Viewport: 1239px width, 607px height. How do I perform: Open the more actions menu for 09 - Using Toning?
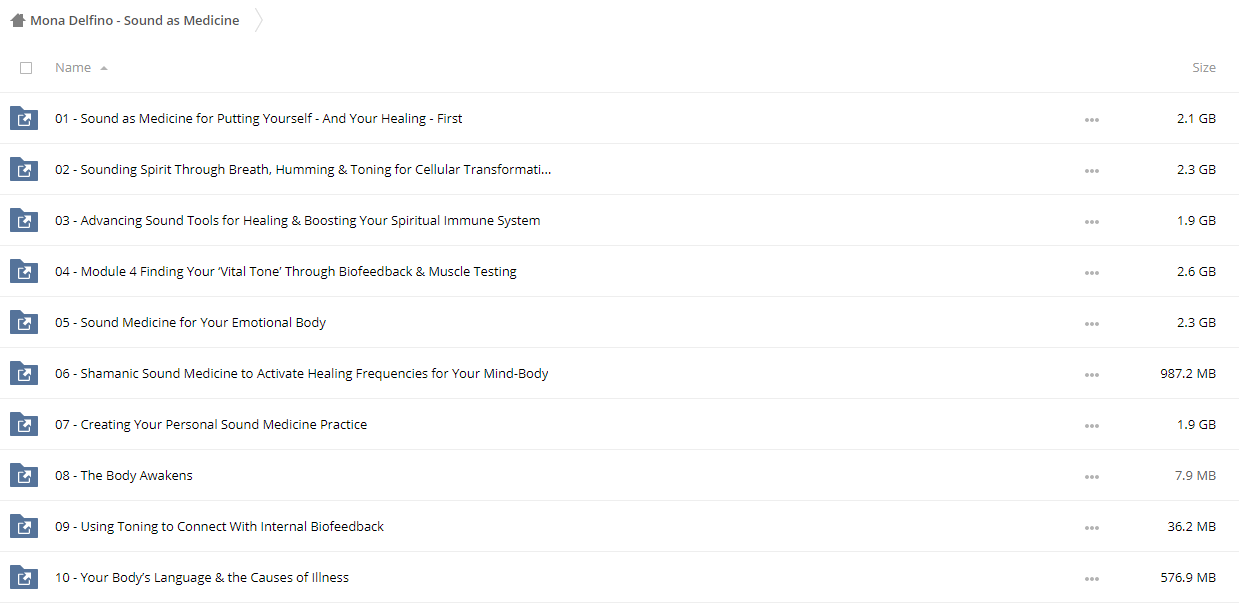point(1091,528)
